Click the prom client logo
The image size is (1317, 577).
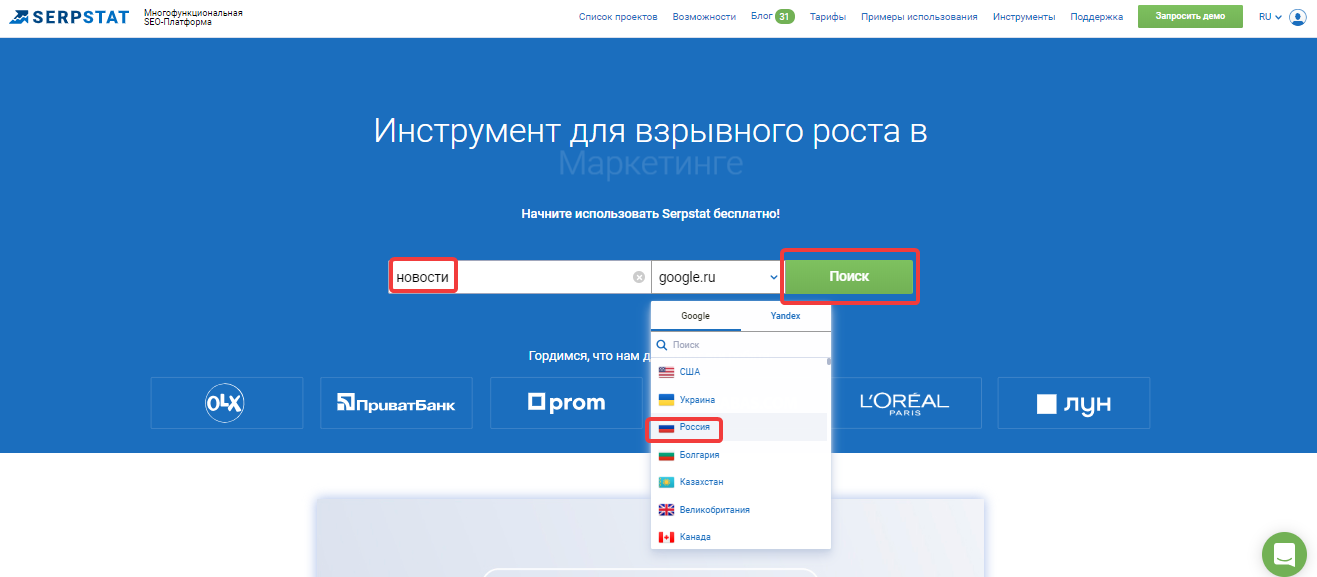click(566, 403)
